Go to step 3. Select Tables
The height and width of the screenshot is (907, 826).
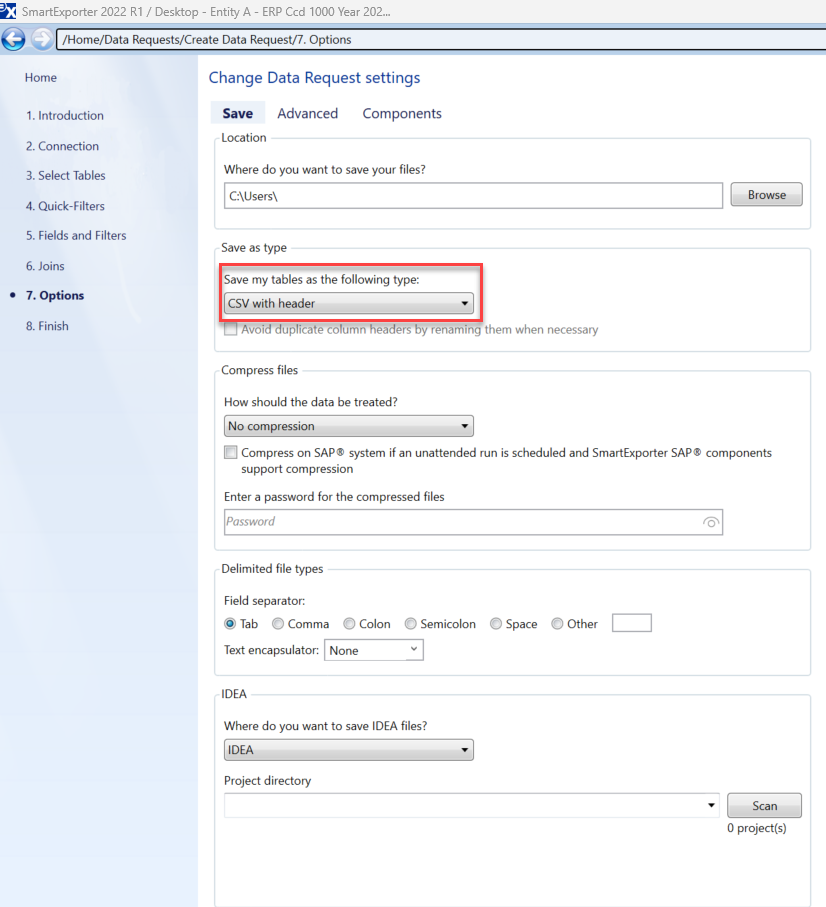66,176
